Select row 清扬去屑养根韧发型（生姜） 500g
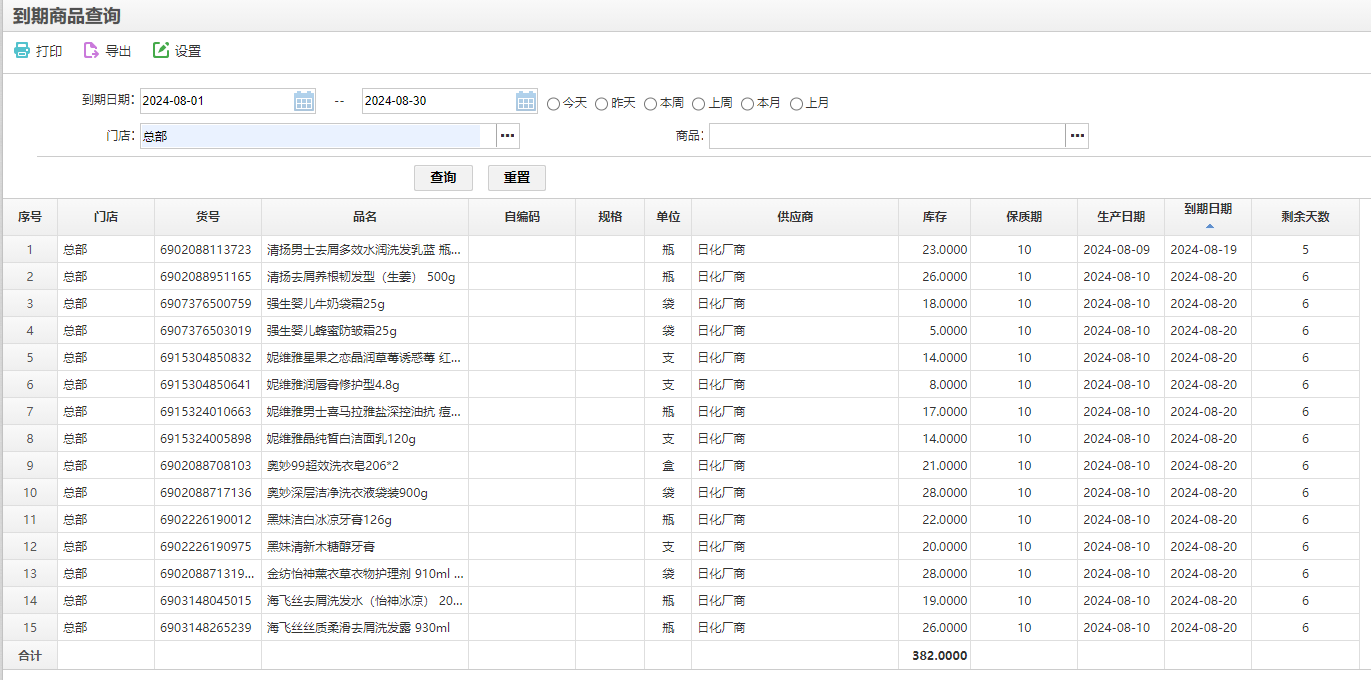Screen dimensions: 1371x680 (x=681, y=276)
